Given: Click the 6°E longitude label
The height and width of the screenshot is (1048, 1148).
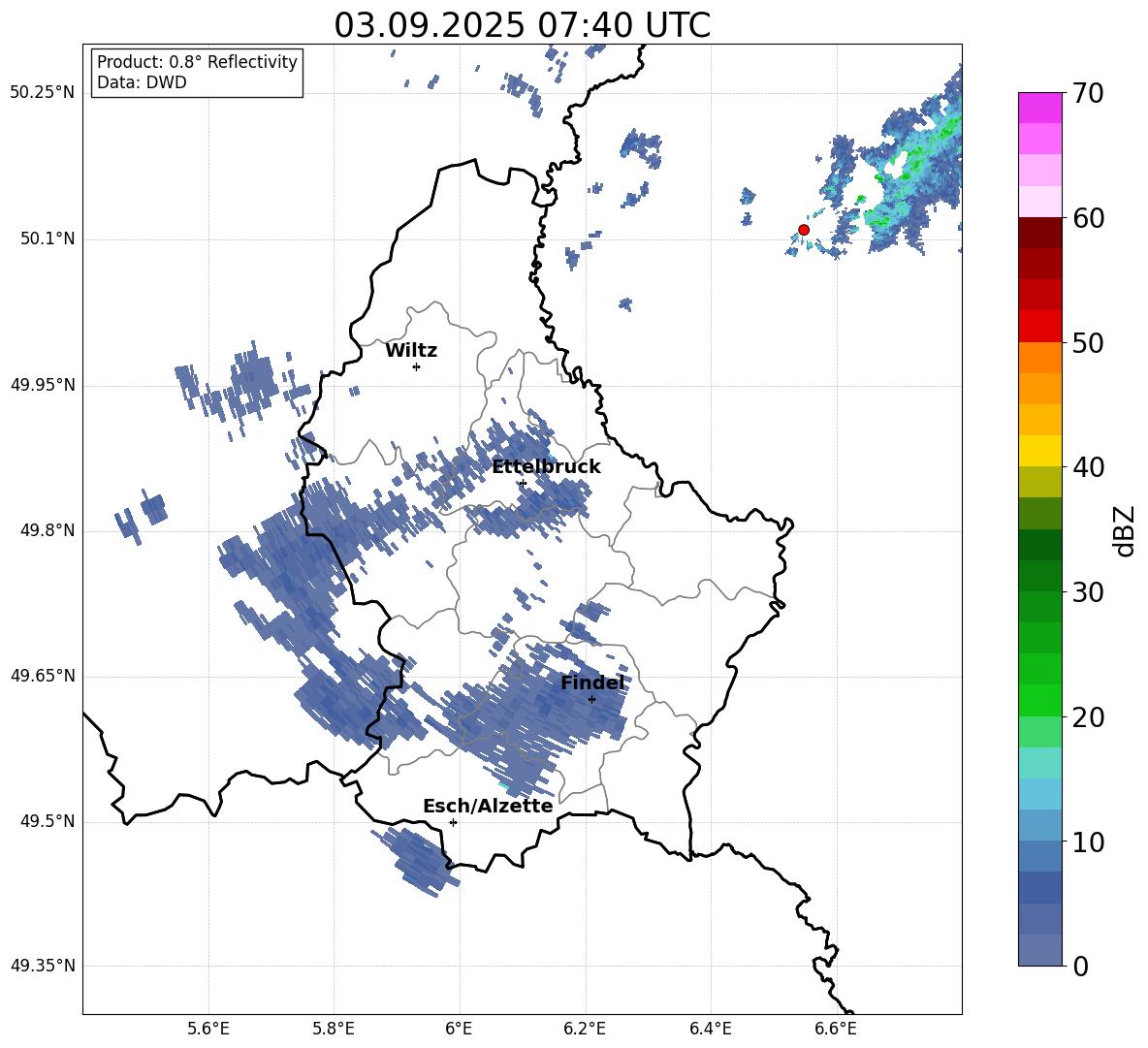Looking at the screenshot, I should point(459,1029).
